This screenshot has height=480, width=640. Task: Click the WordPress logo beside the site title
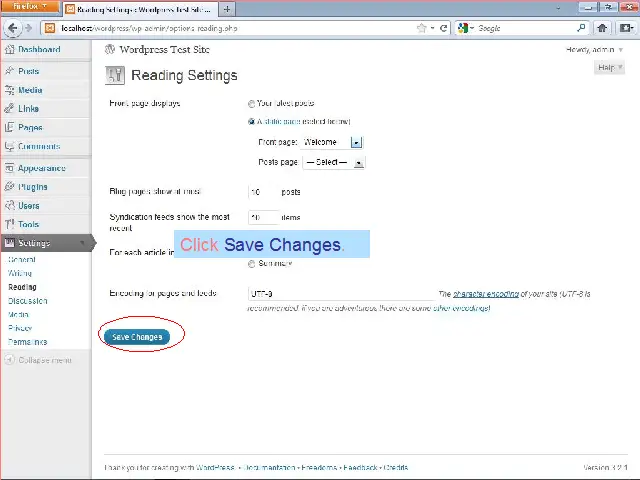(x=110, y=49)
